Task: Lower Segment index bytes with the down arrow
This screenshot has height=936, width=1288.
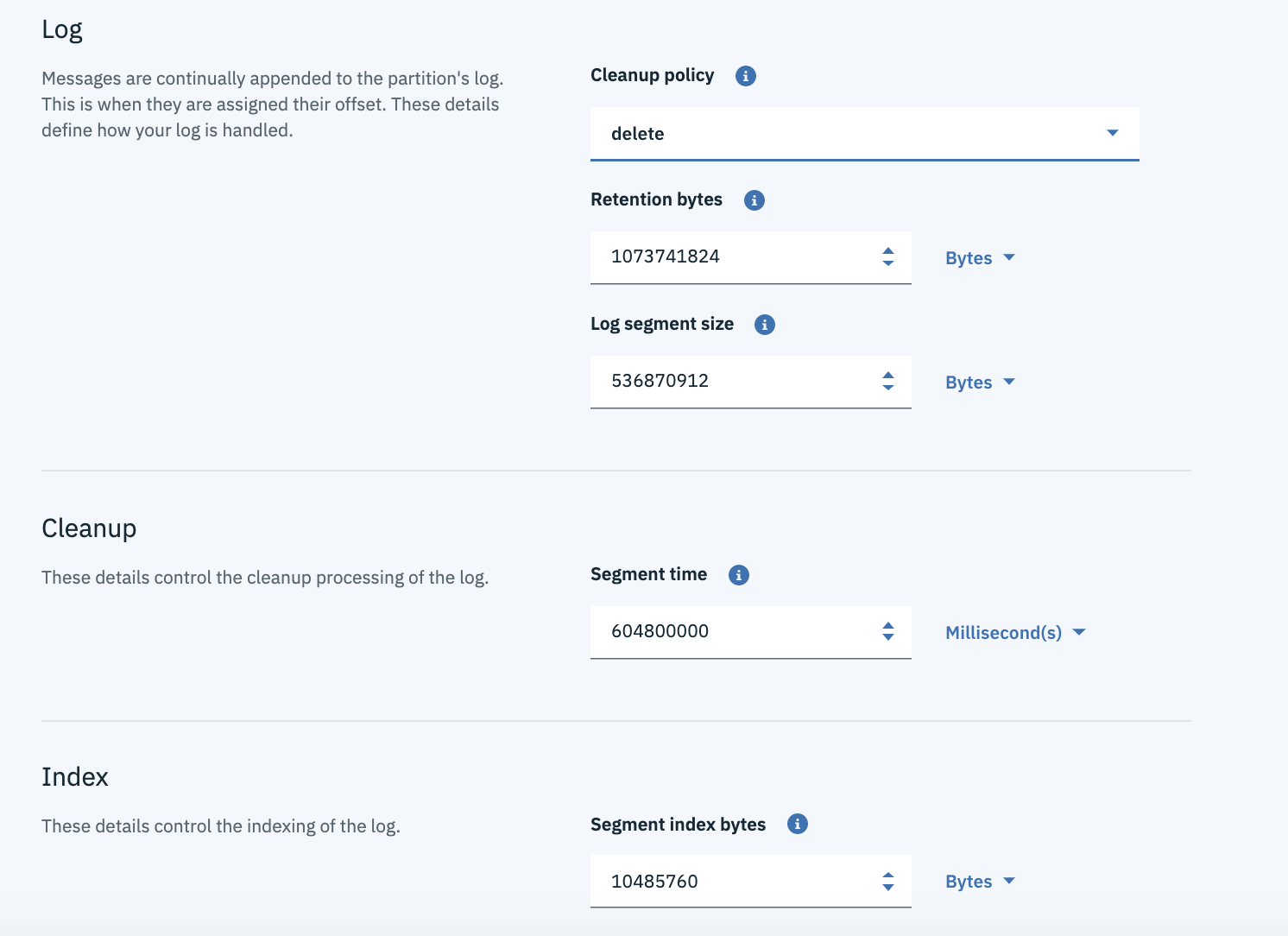Action: pyautogui.click(x=888, y=888)
